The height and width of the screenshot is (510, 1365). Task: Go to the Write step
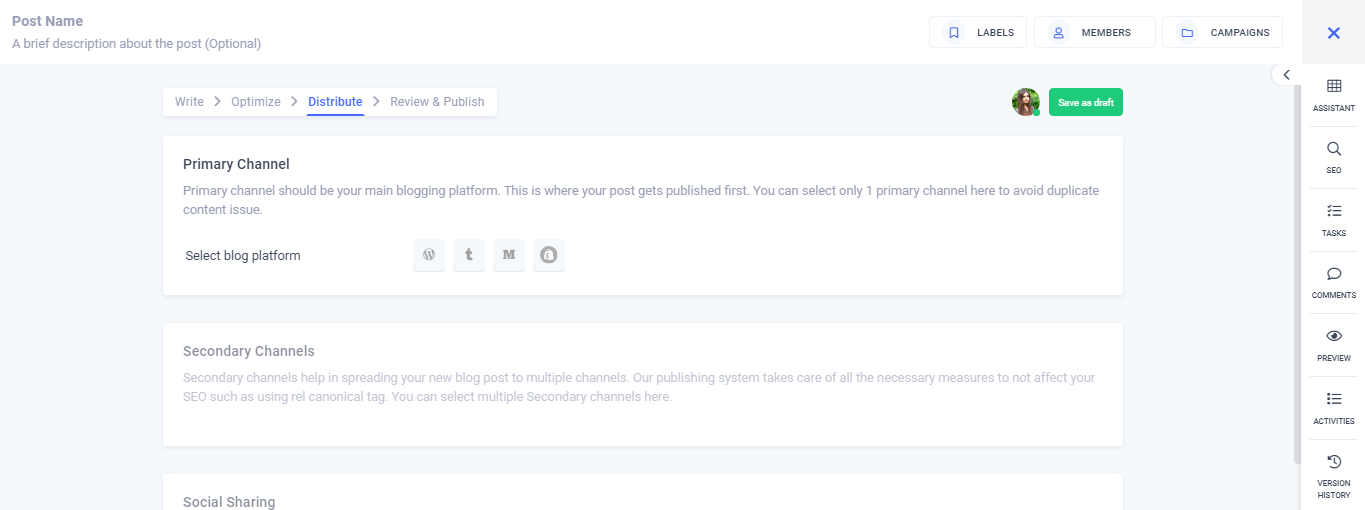click(x=189, y=102)
